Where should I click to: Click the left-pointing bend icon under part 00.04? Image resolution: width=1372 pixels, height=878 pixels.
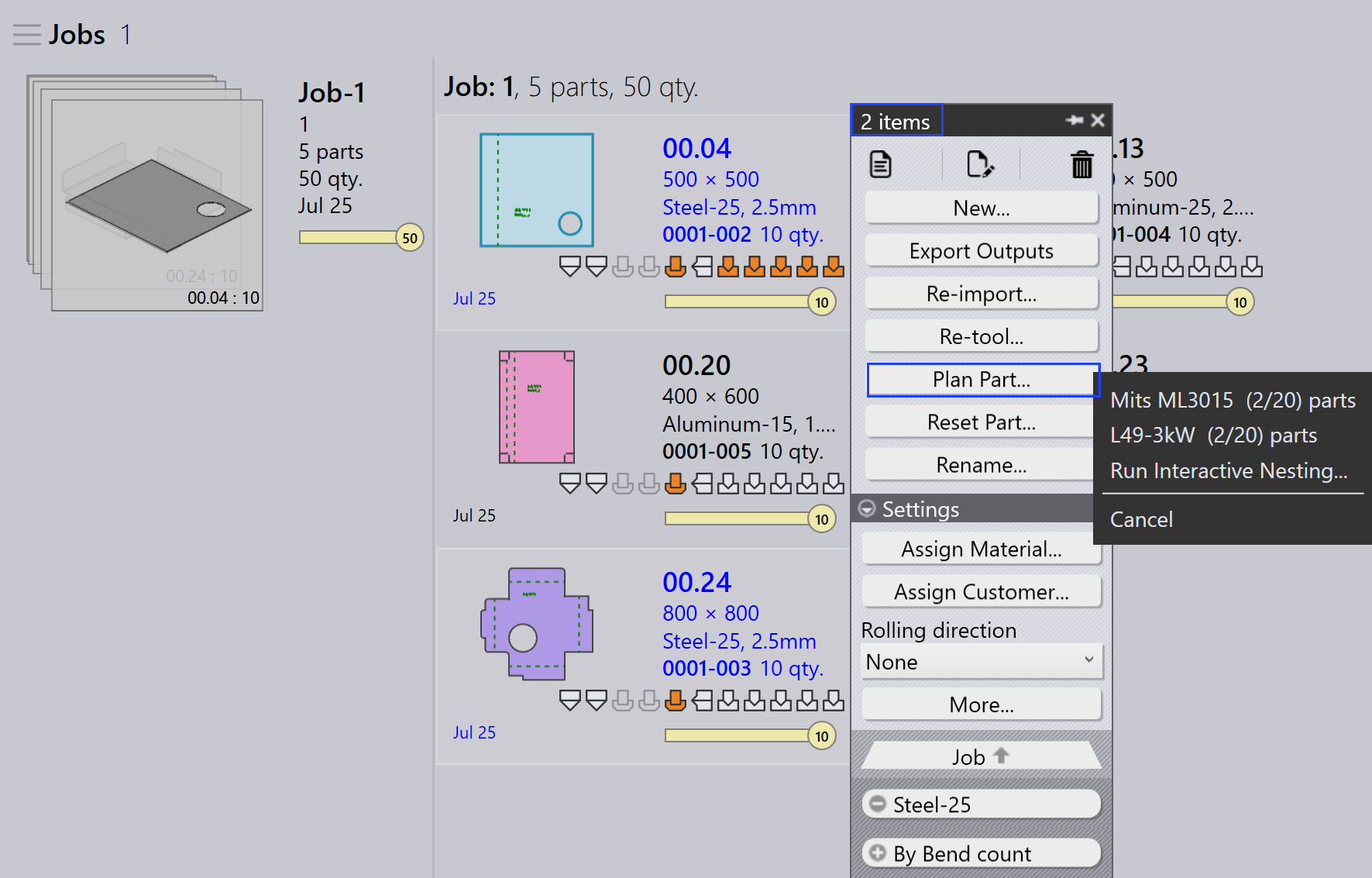pos(702,267)
